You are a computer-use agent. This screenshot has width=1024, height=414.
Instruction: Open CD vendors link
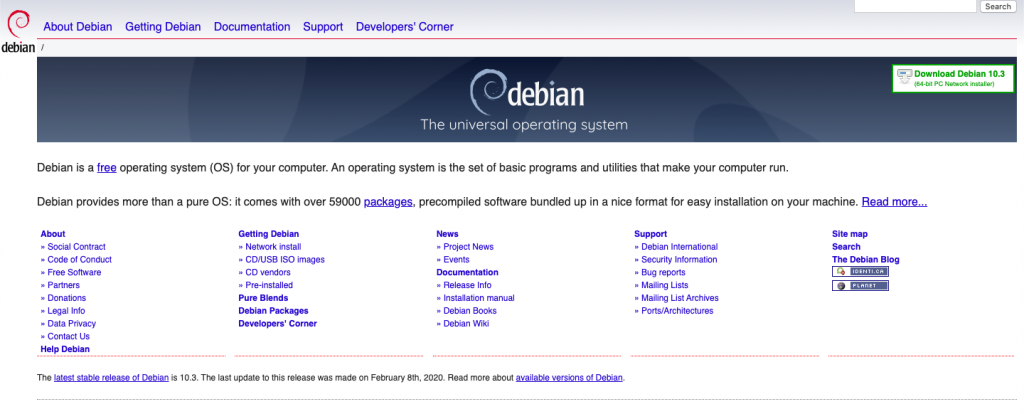pyautogui.click(x=268, y=272)
